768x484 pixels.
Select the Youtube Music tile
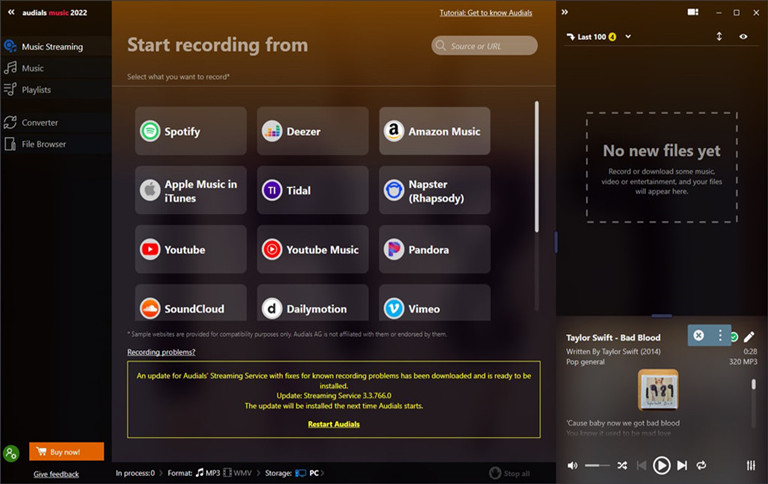coord(312,249)
